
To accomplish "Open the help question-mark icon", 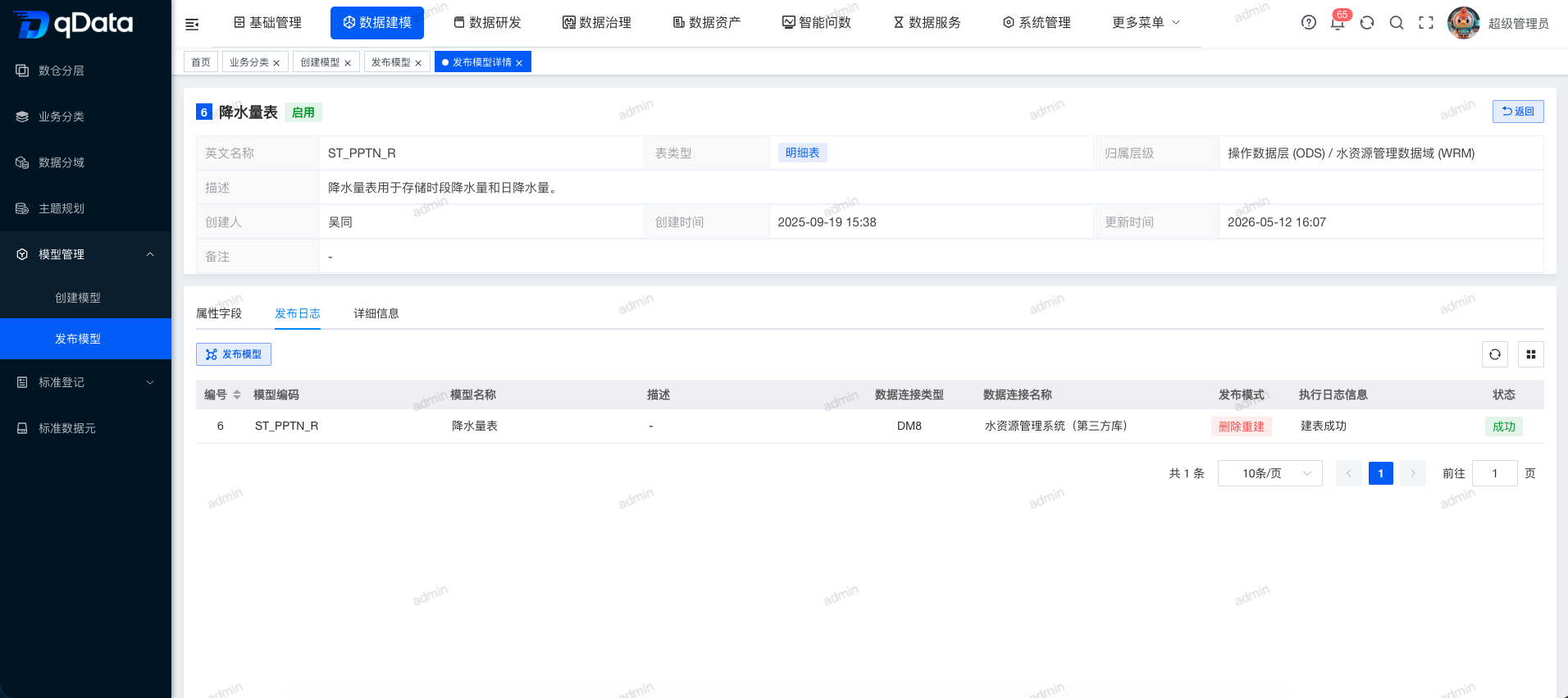I will point(1309,23).
